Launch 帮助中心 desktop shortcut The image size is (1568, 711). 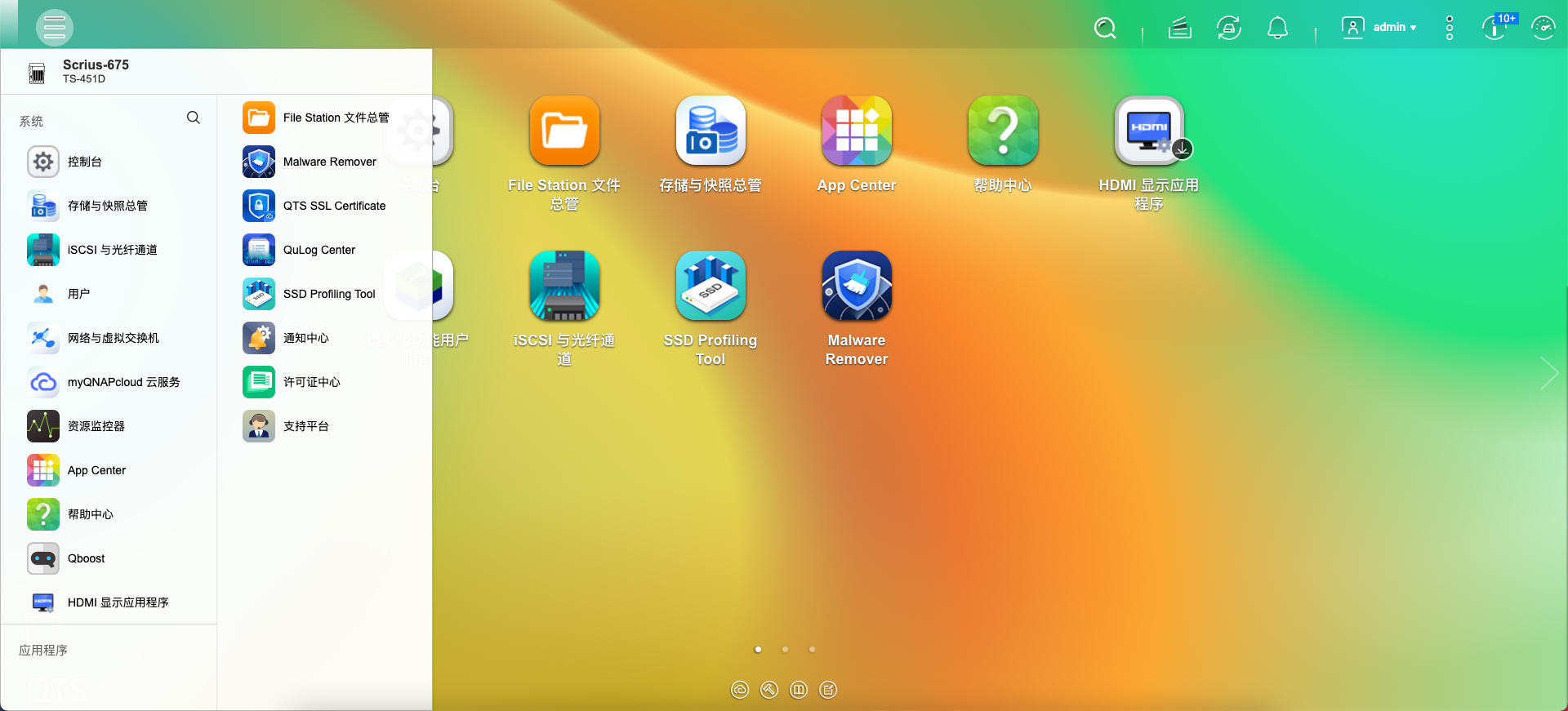(1003, 131)
